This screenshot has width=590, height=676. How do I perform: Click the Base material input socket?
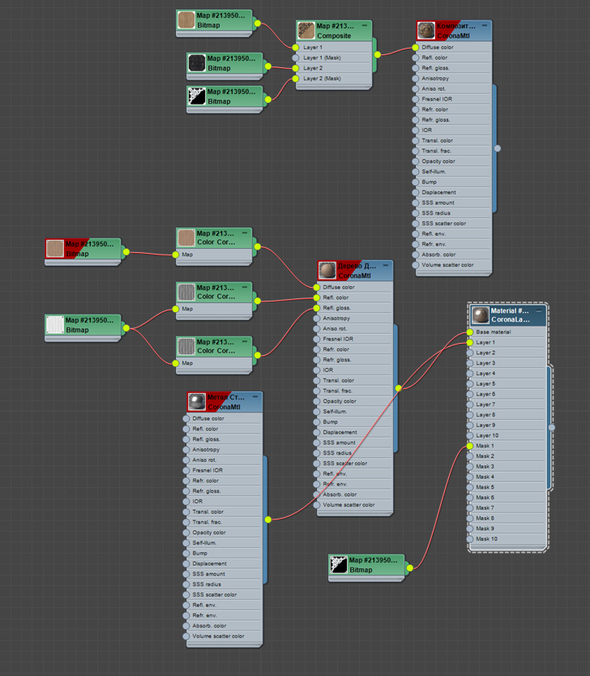click(x=470, y=332)
